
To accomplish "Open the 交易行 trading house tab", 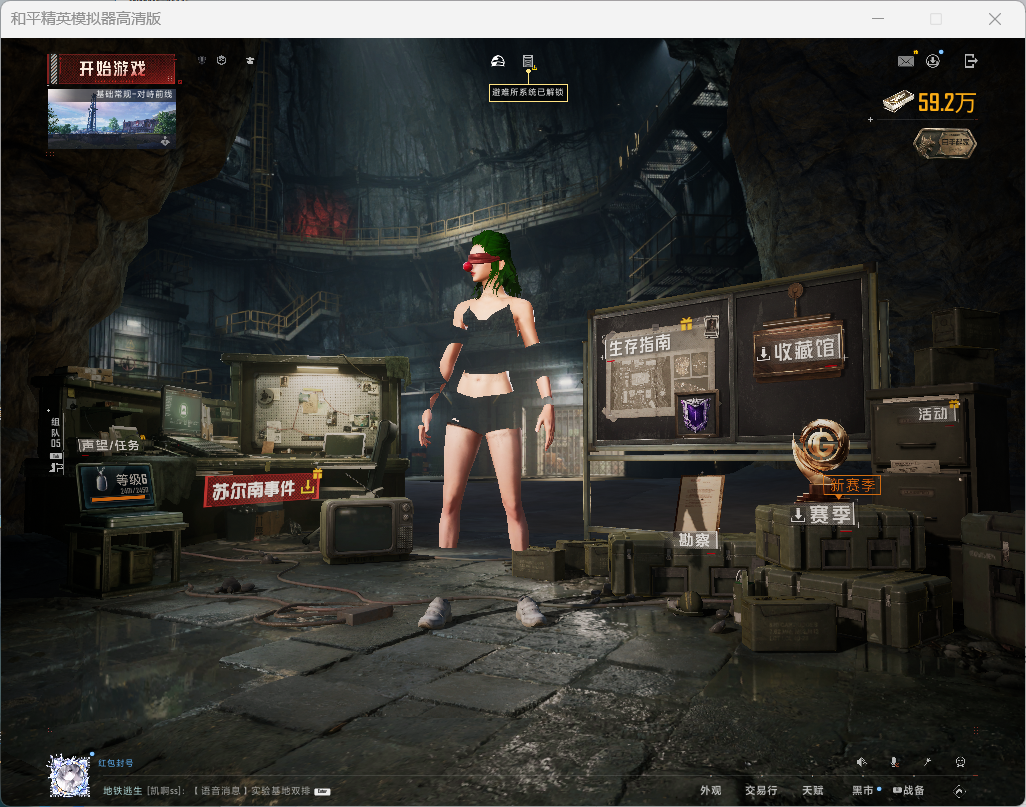I will (x=761, y=791).
